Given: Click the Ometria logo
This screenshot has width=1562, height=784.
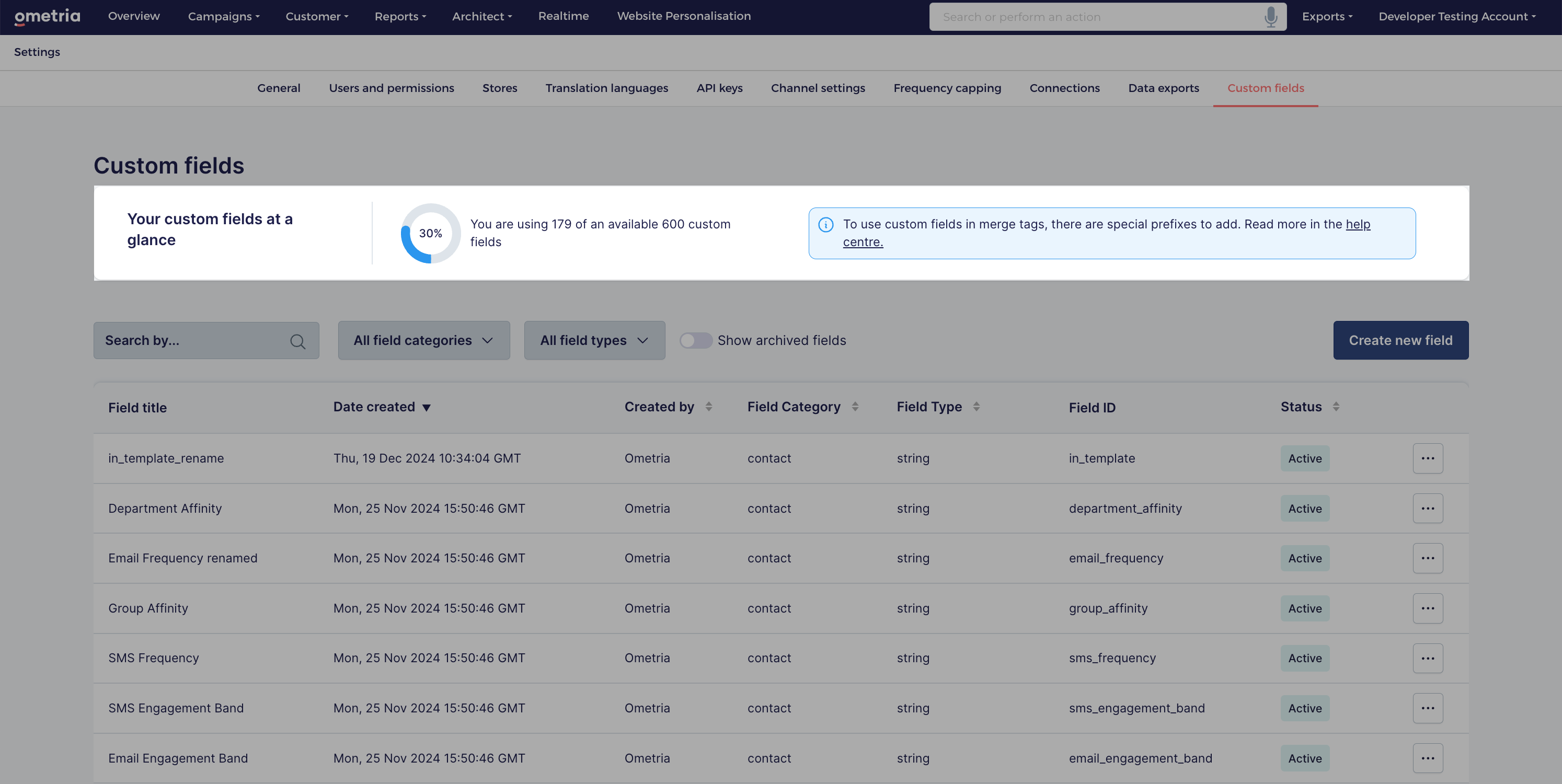Looking at the screenshot, I should tap(47, 16).
